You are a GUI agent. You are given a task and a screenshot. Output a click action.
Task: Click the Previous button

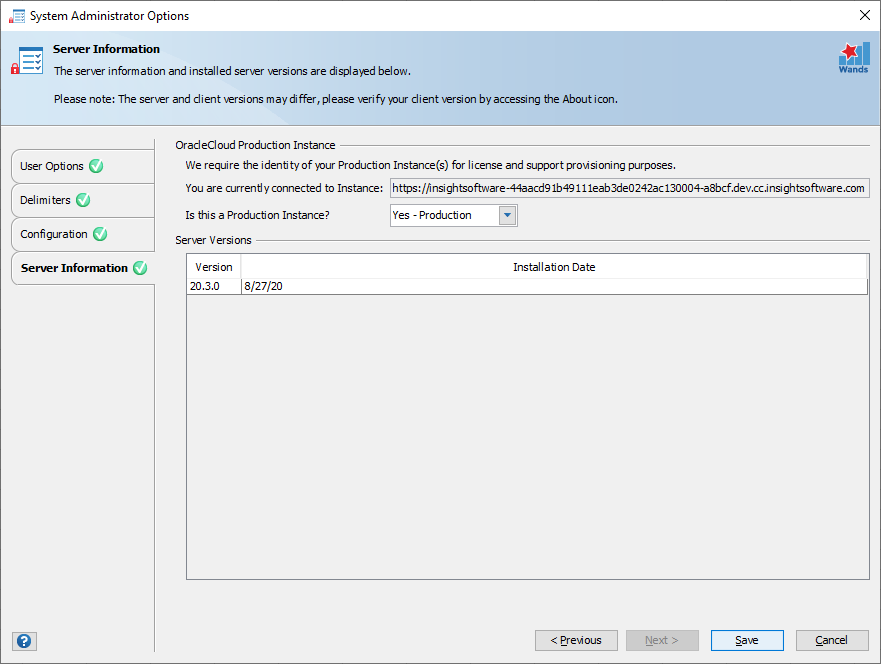pyautogui.click(x=576, y=640)
